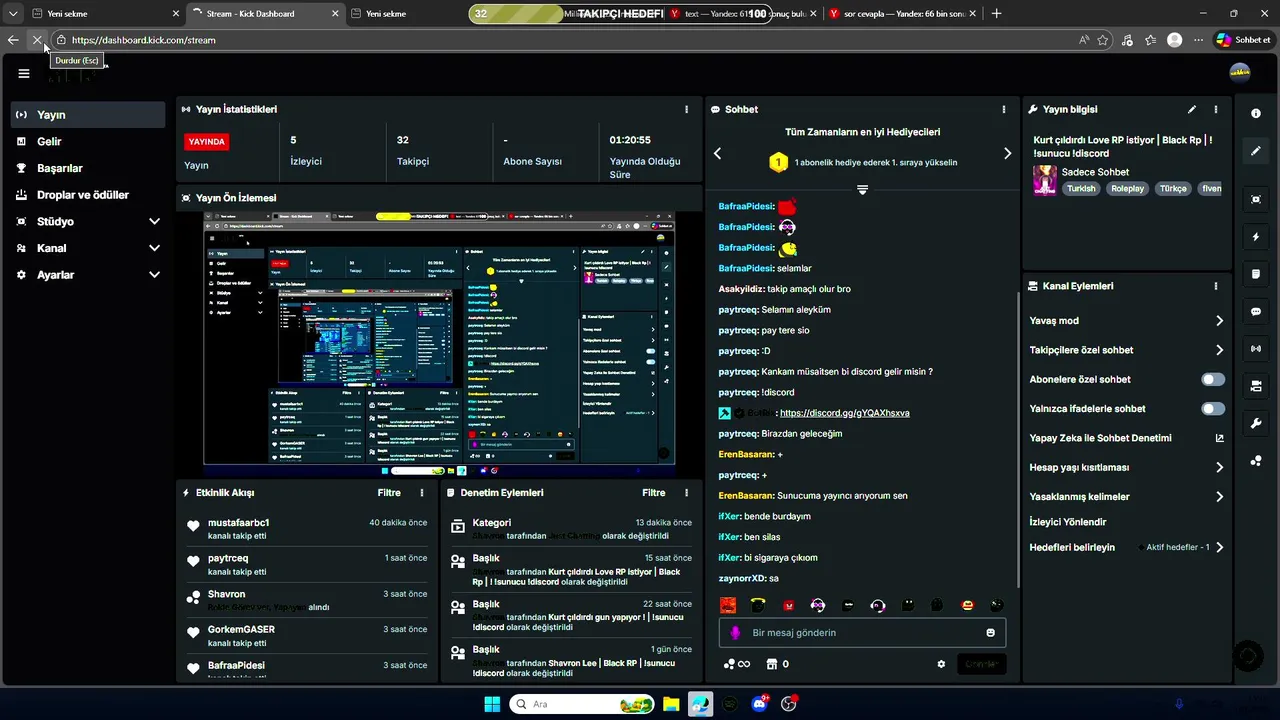Viewport: 1280px width, 720px height.
Task: Open Yayın bilgisi panel options menu
Action: 1216,109
